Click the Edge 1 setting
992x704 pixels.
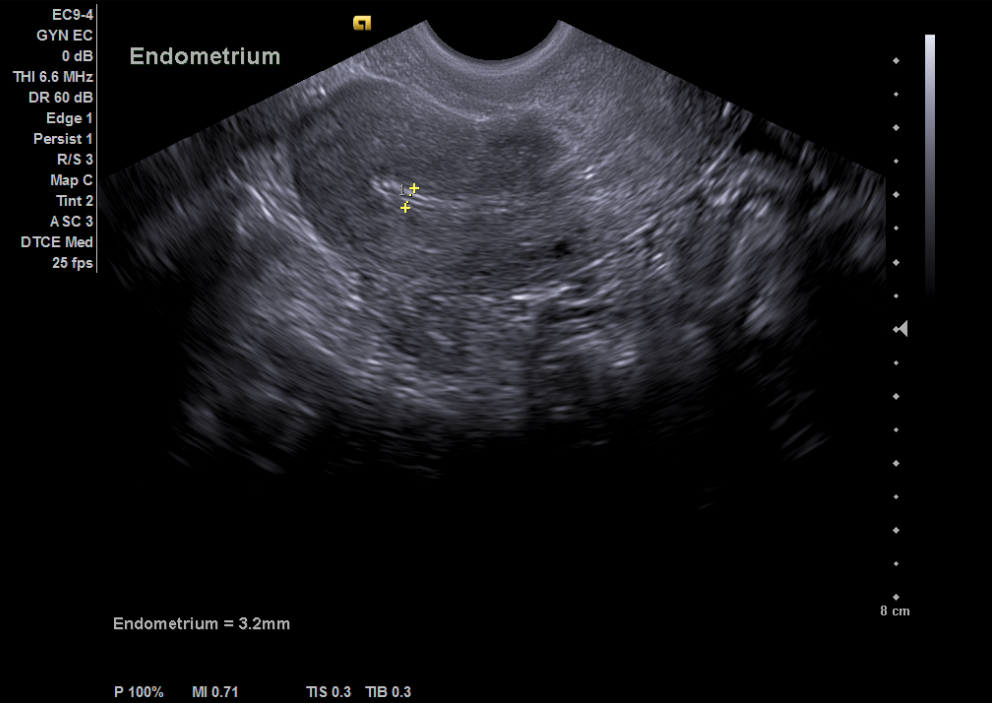click(70, 118)
